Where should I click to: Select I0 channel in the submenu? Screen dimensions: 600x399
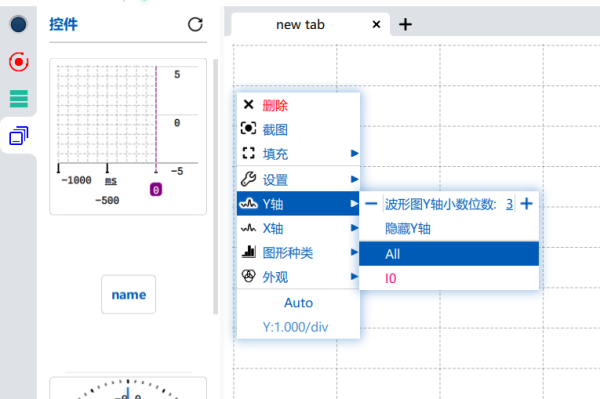click(449, 278)
